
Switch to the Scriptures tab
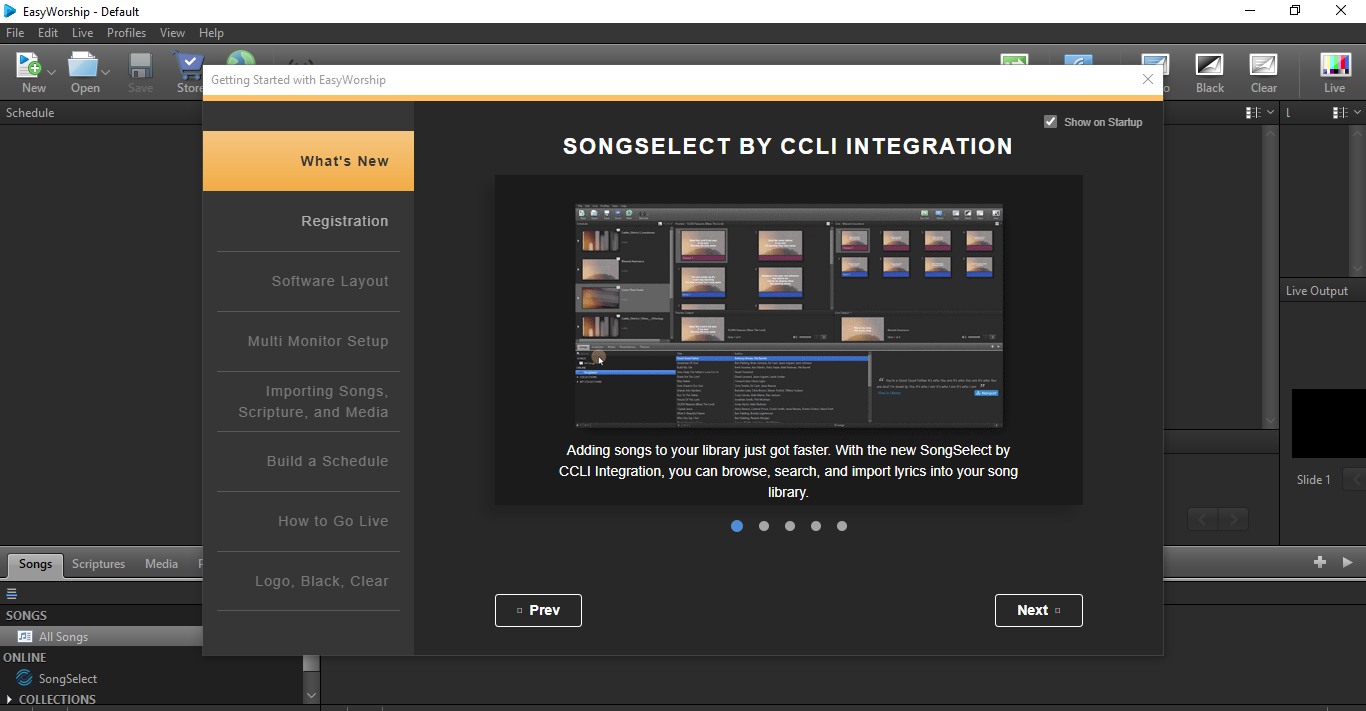99,564
